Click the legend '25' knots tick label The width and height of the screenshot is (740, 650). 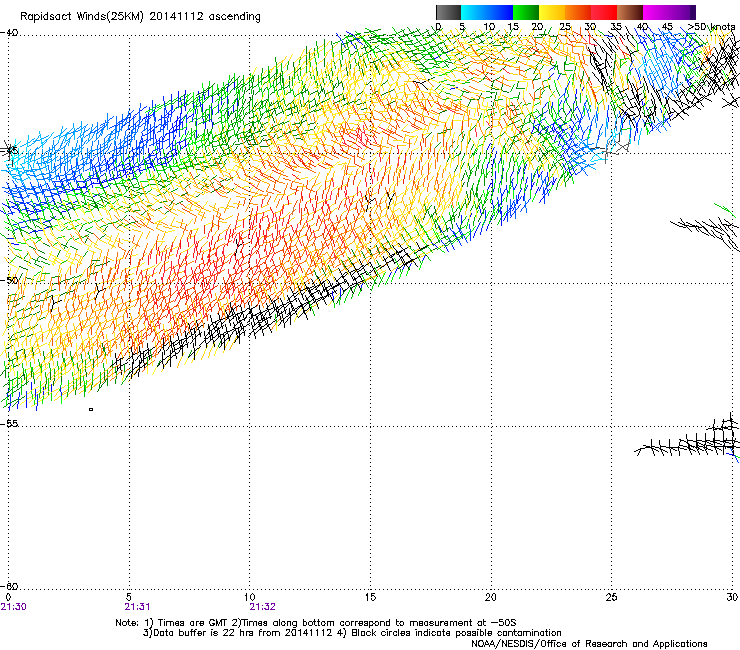(x=564, y=27)
